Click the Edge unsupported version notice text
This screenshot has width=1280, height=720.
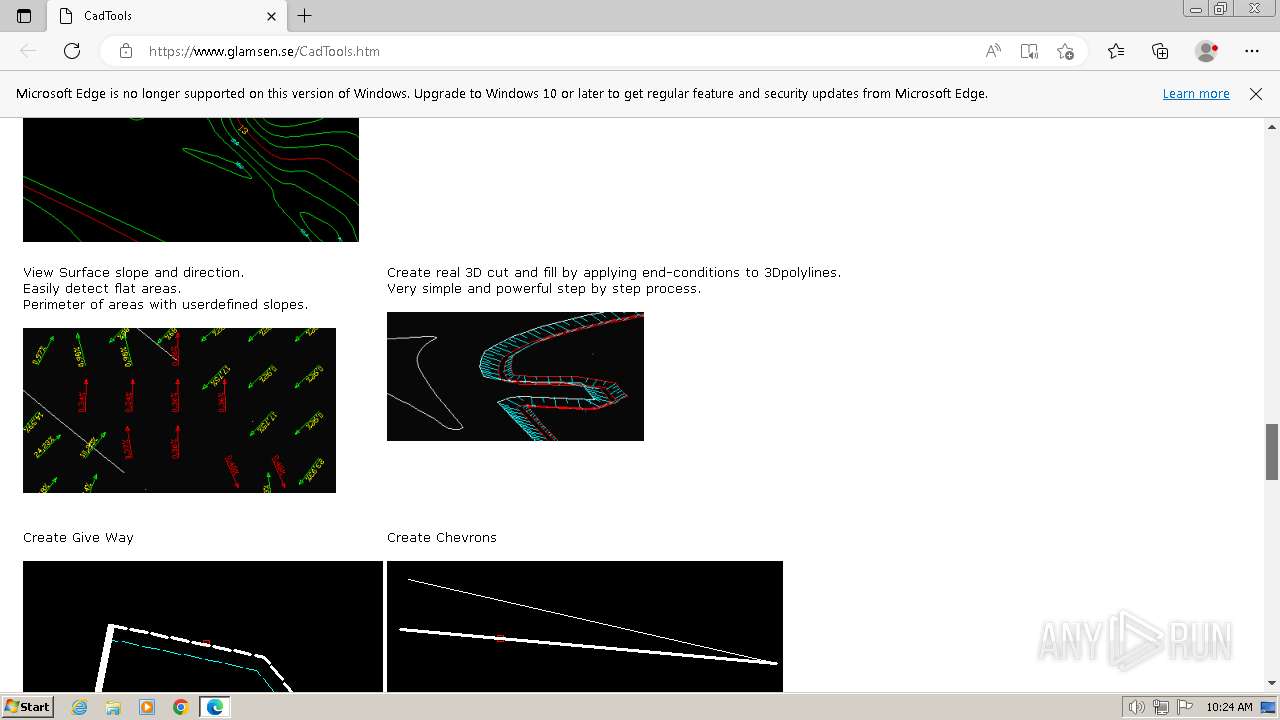tap(502, 93)
